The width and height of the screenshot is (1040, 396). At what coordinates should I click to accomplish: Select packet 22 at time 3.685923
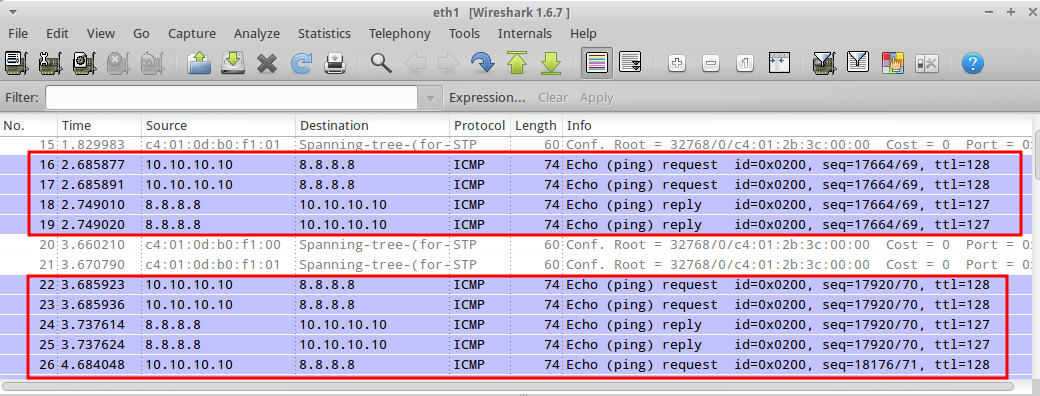click(x=516, y=285)
